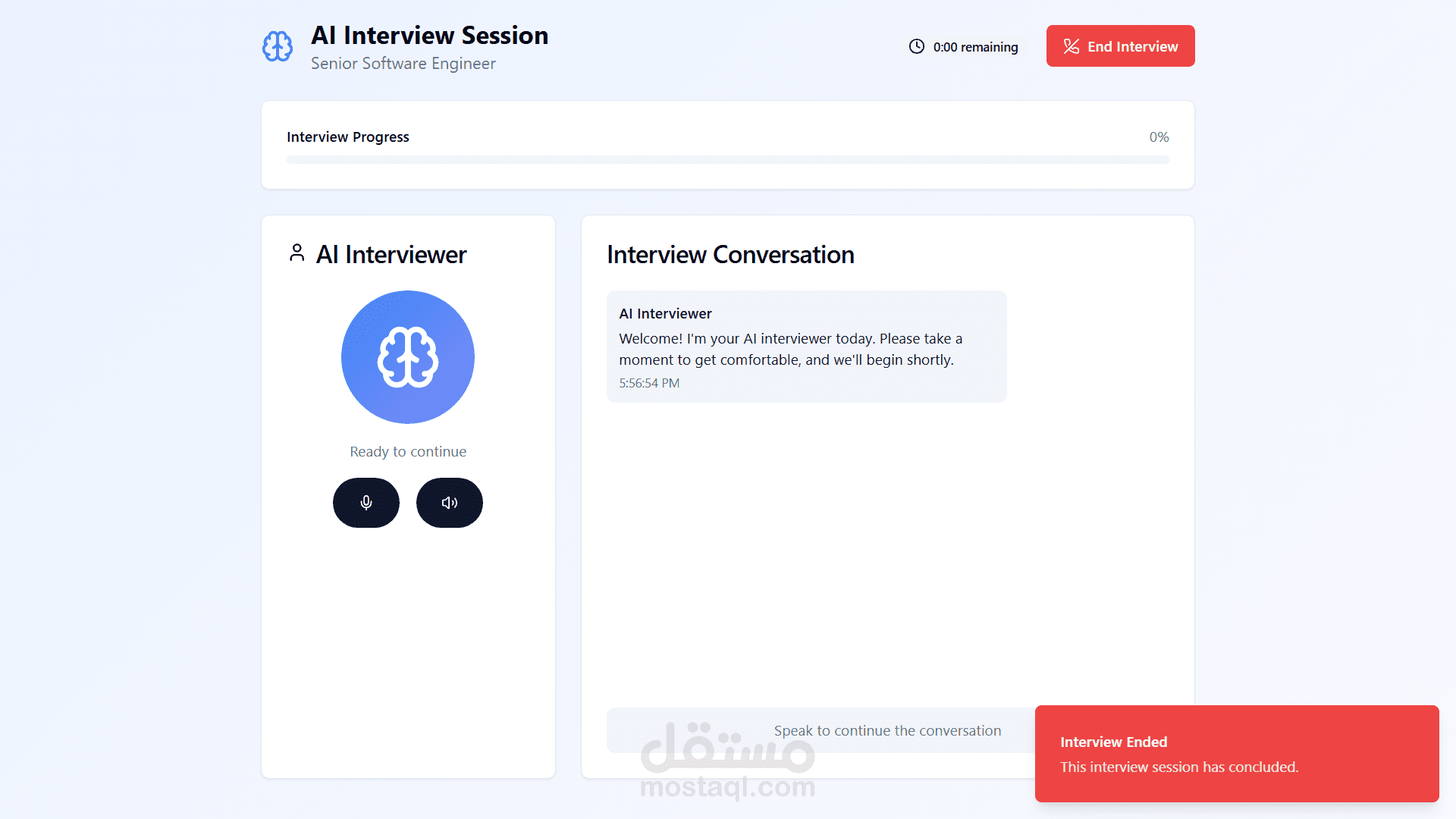Click the Interview Progress bar

[x=727, y=160]
